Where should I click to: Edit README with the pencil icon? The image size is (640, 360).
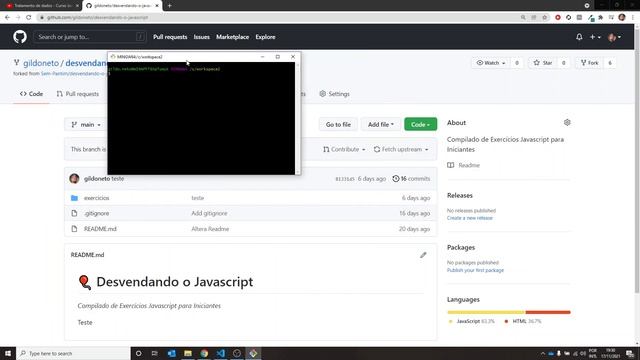pos(423,255)
